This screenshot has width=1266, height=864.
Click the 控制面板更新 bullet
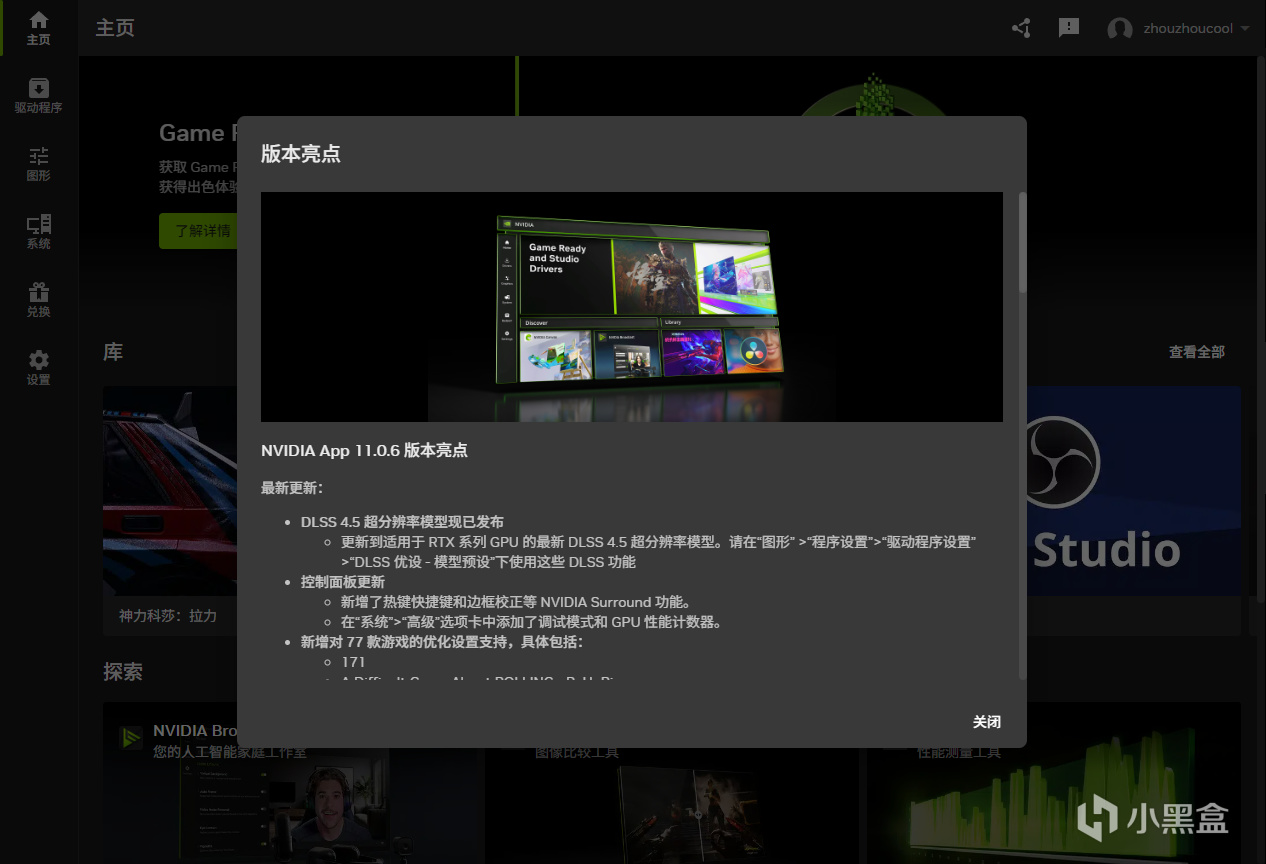342,582
